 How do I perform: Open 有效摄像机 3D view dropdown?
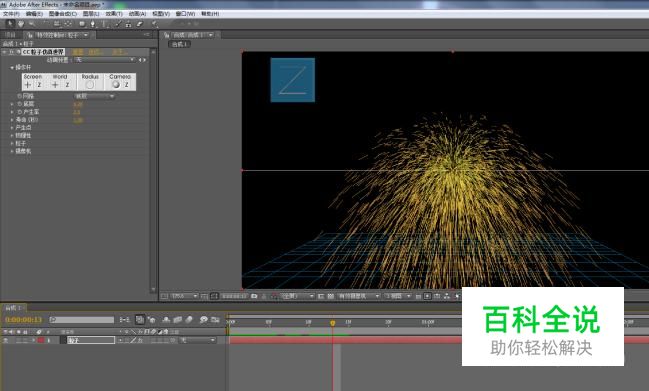click(358, 296)
